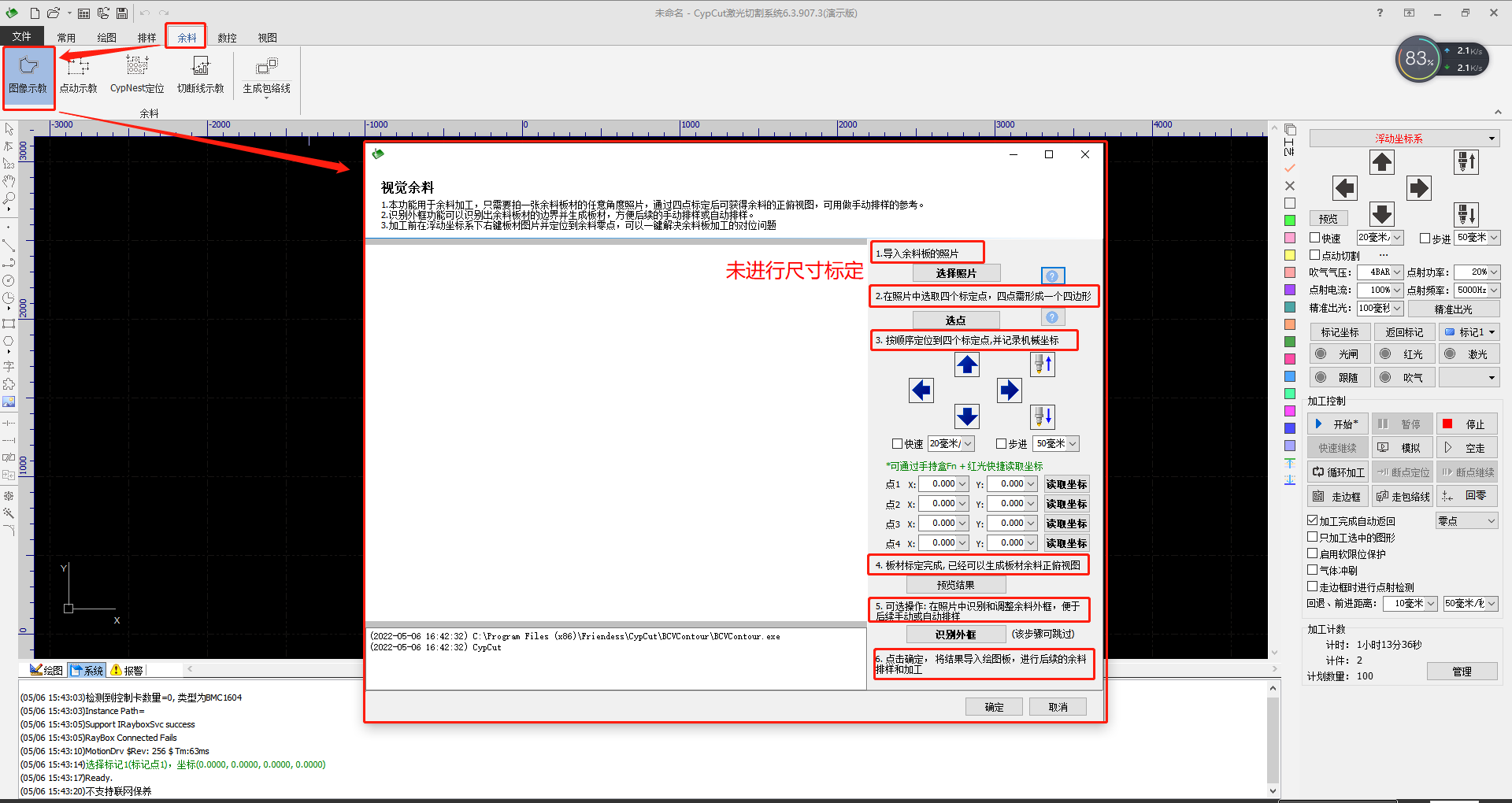Open the 文件 menu
Viewport: 1512px width, 803px height.
[22, 37]
